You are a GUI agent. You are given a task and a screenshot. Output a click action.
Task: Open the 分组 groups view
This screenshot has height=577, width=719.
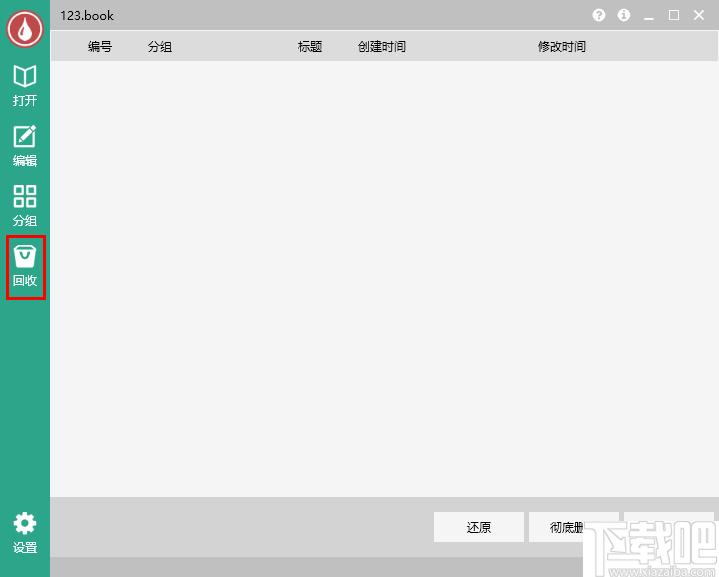point(25,206)
